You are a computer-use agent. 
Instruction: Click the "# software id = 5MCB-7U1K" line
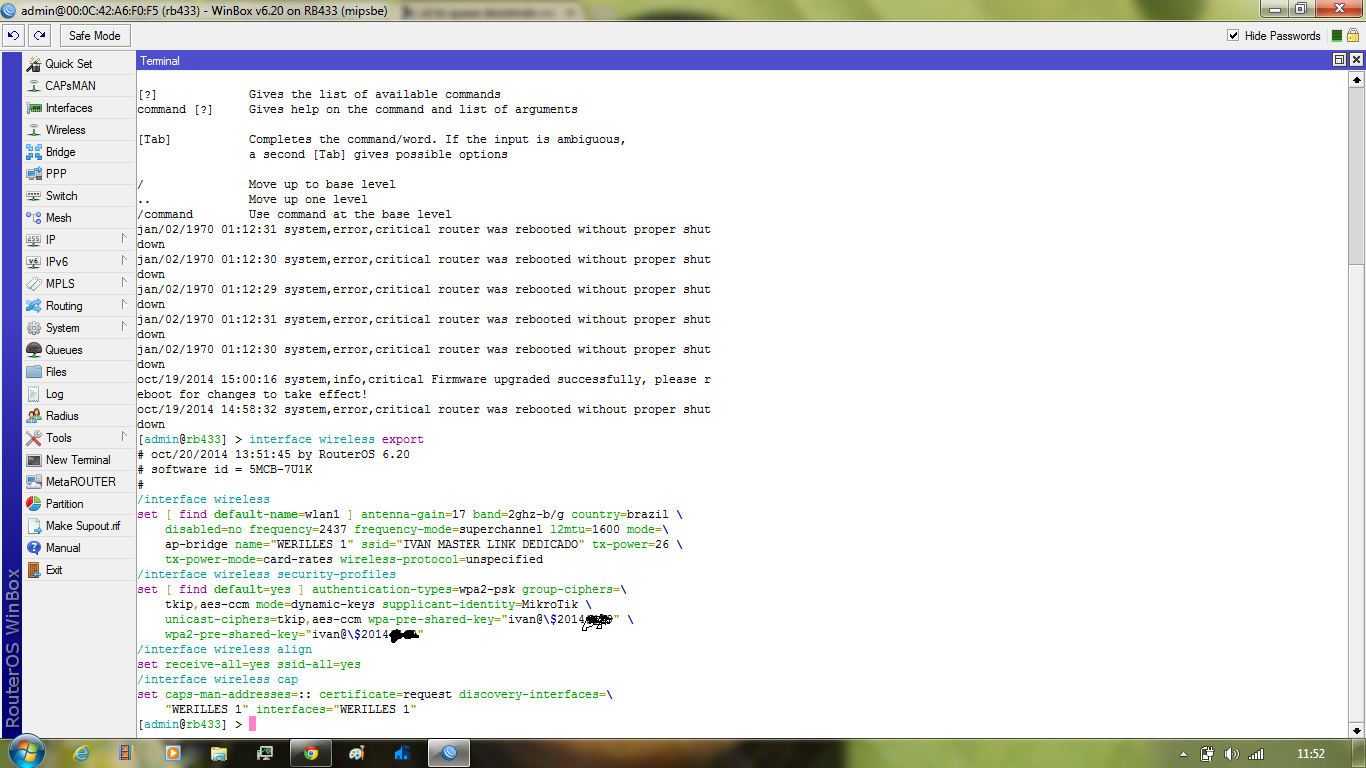(x=224, y=469)
